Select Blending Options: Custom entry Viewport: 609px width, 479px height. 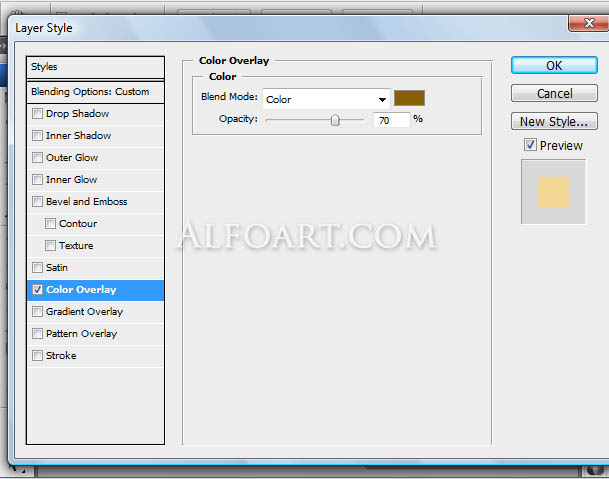coord(95,92)
